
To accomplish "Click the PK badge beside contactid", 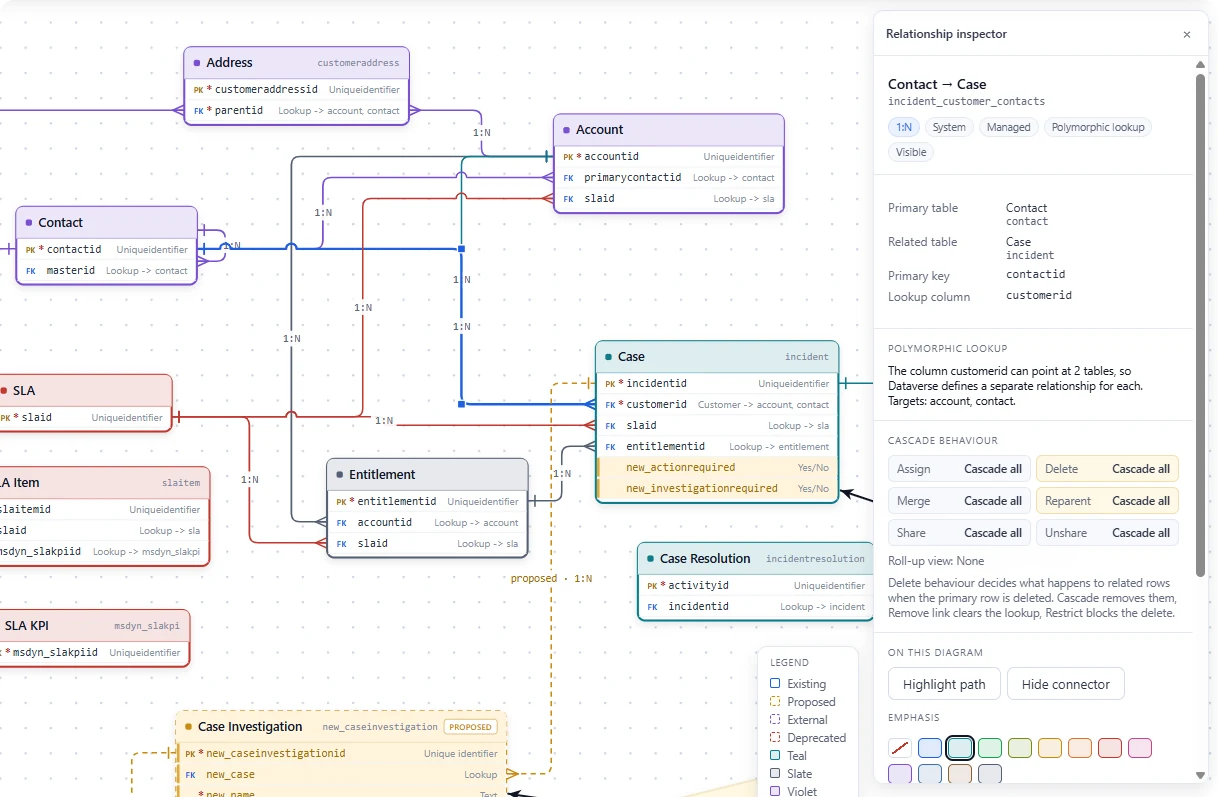I will (x=30, y=250).
